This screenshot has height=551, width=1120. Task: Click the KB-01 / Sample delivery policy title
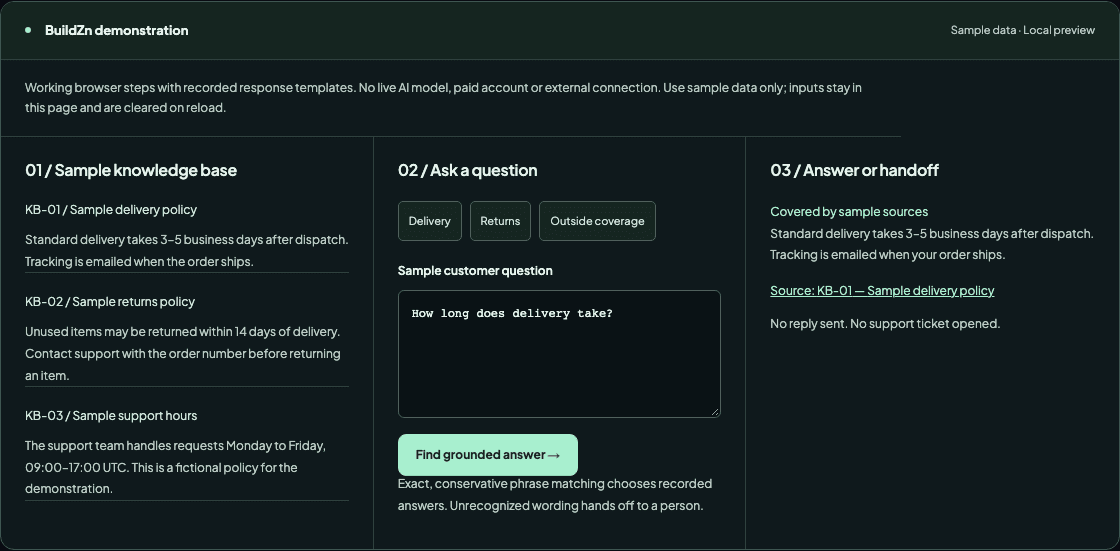tap(111, 209)
